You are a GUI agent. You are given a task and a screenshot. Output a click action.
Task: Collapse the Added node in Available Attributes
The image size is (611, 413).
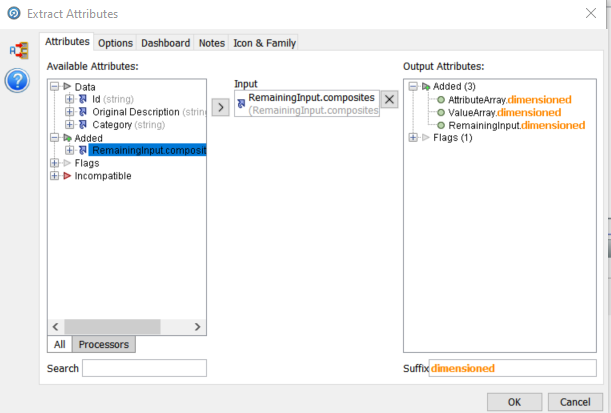coord(55,138)
